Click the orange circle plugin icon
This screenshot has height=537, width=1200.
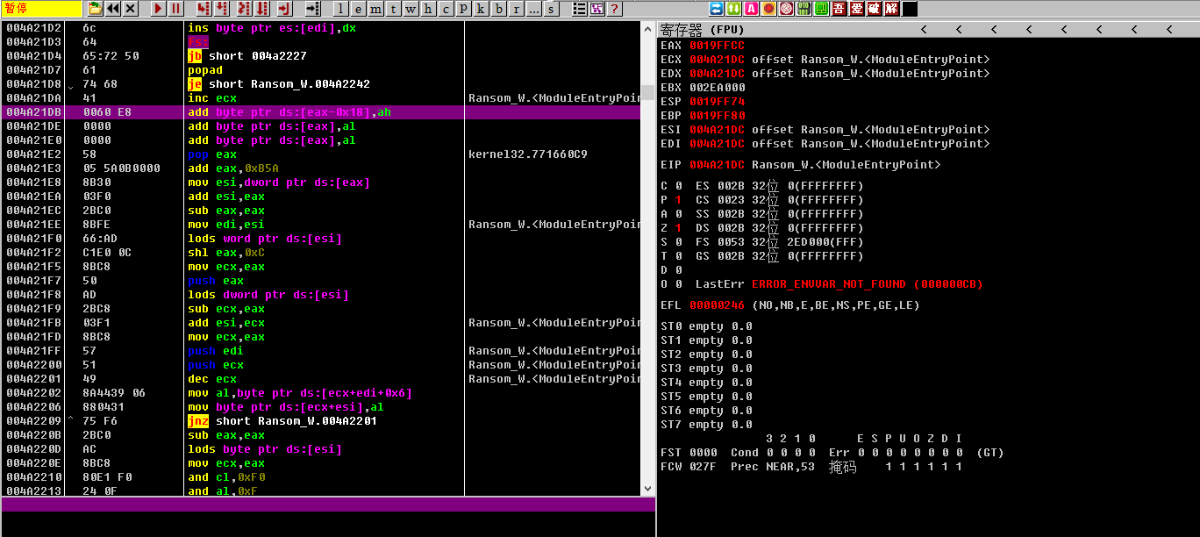[768, 9]
